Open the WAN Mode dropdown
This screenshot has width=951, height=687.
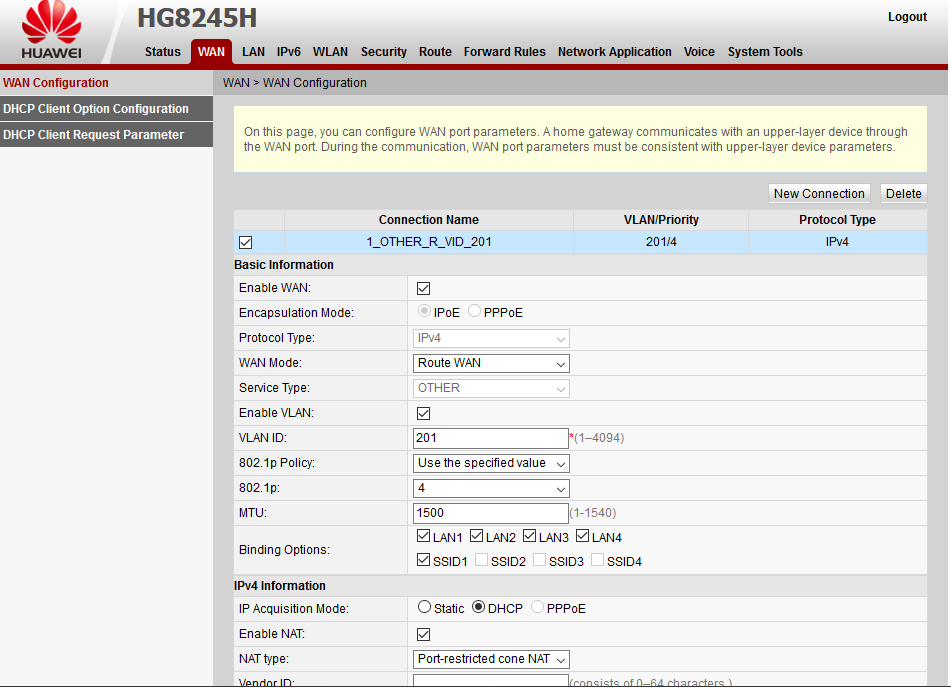(491, 363)
